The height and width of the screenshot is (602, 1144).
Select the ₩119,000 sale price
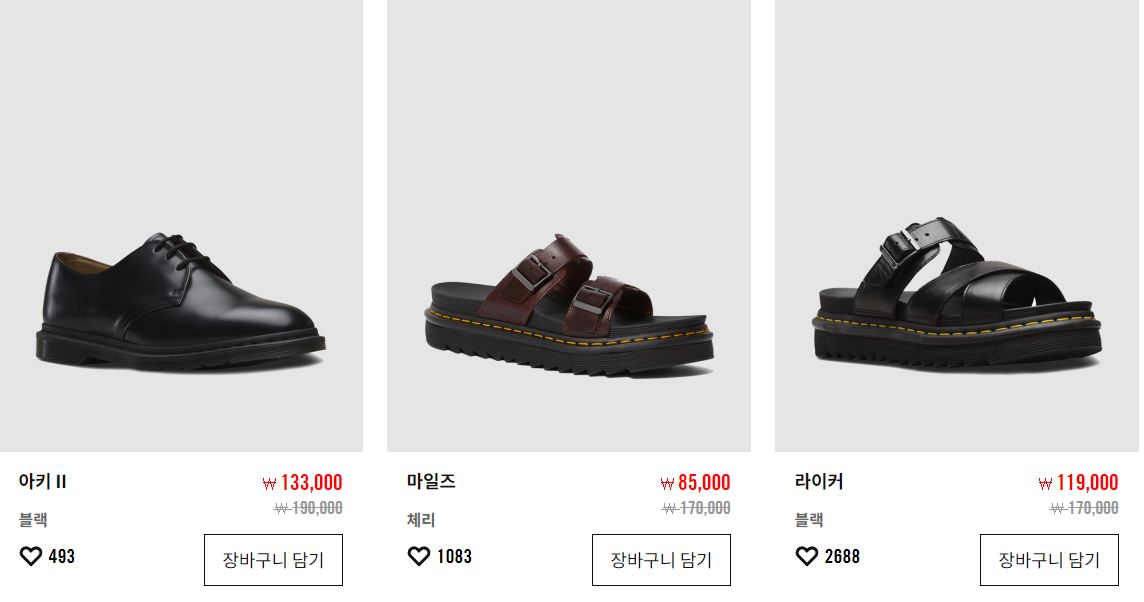[1078, 483]
